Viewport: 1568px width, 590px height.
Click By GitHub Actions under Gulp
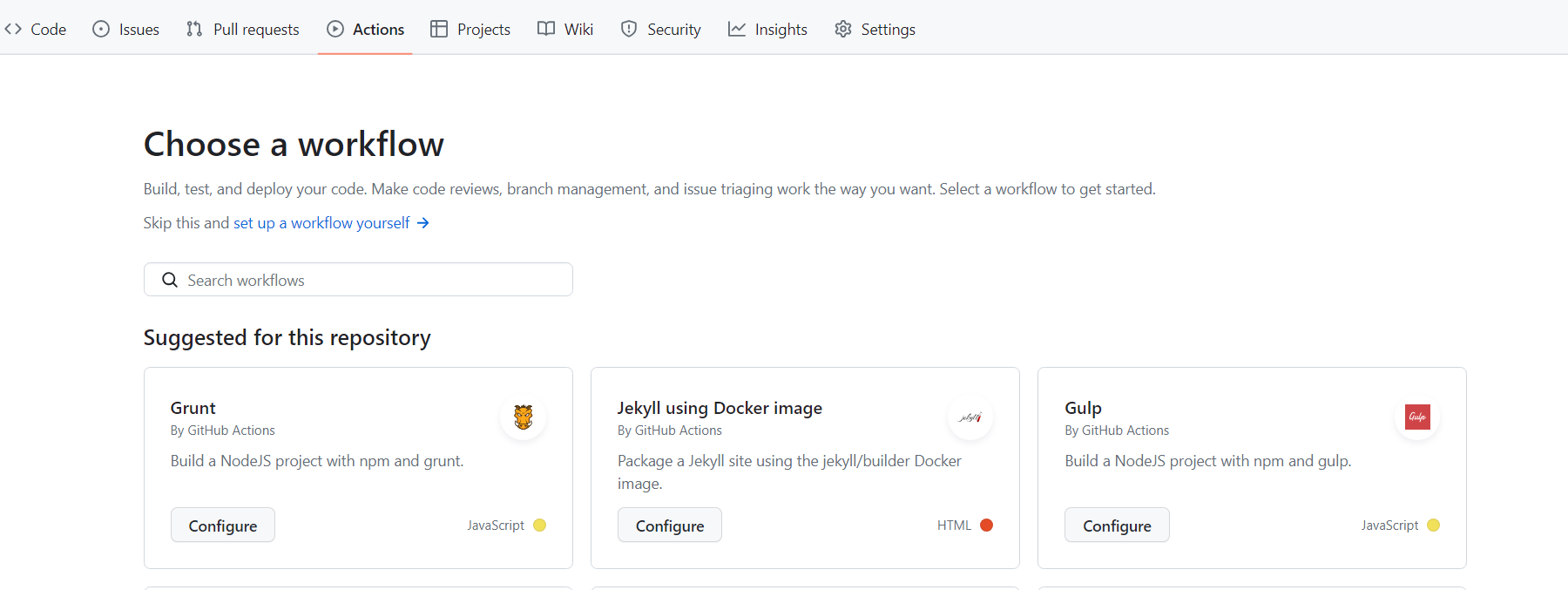point(1117,431)
